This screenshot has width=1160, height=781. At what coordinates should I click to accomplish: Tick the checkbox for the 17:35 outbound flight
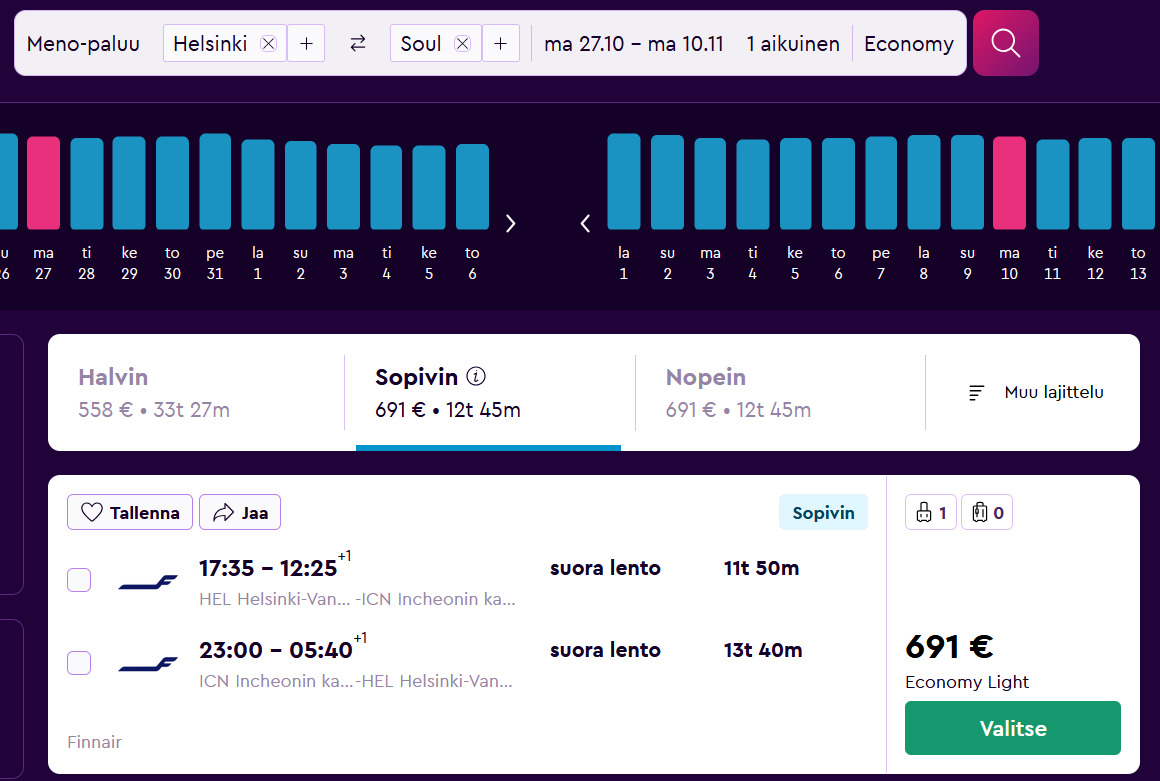[79, 580]
